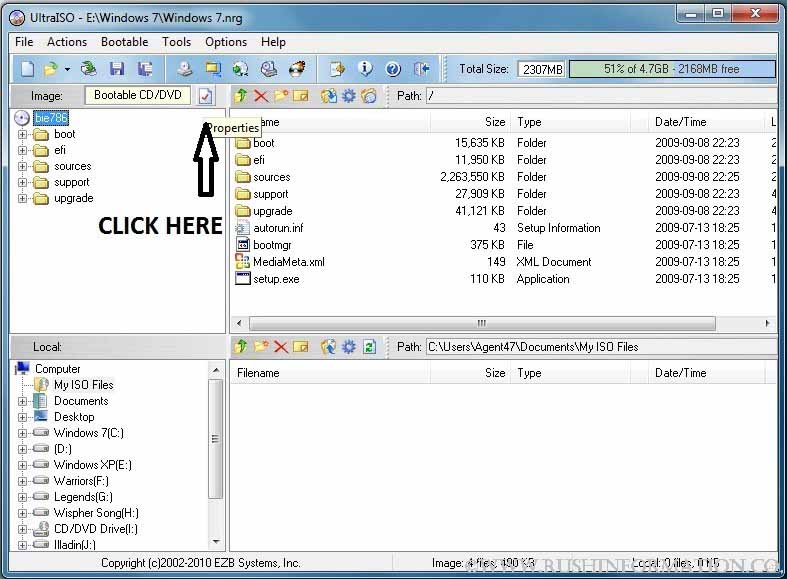Click the Total Size 2307MB field
Image resolution: width=787 pixels, height=579 pixels.
542,69
